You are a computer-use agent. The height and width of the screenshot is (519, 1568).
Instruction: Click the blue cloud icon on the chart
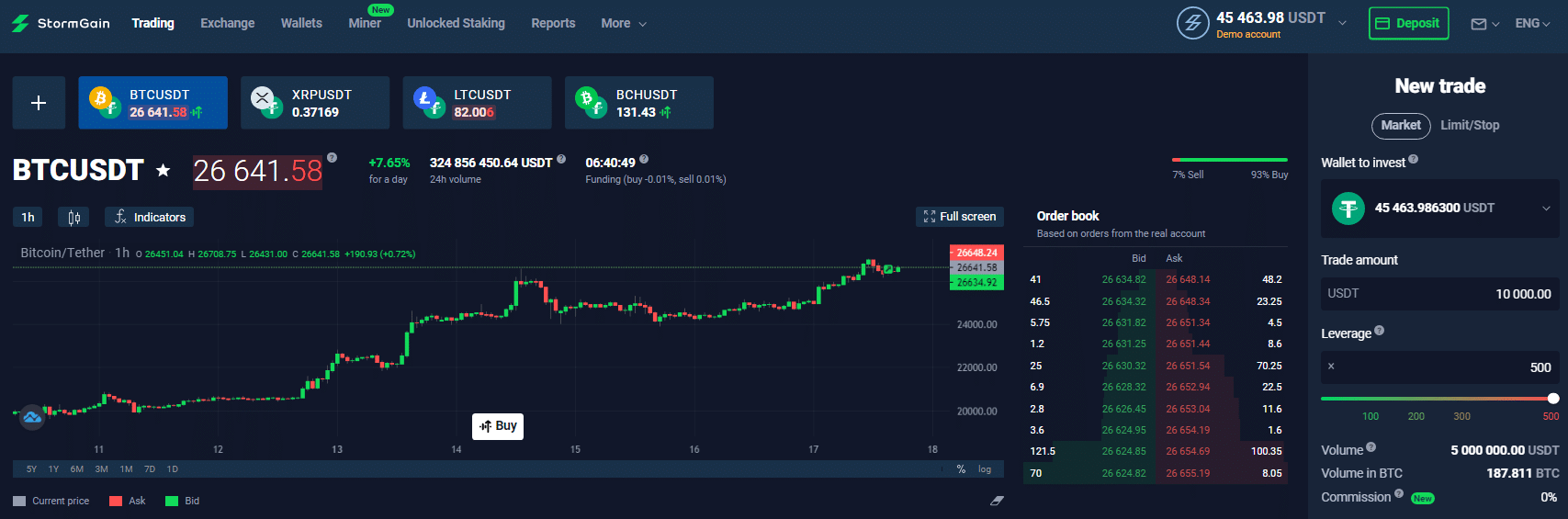pyautogui.click(x=32, y=418)
